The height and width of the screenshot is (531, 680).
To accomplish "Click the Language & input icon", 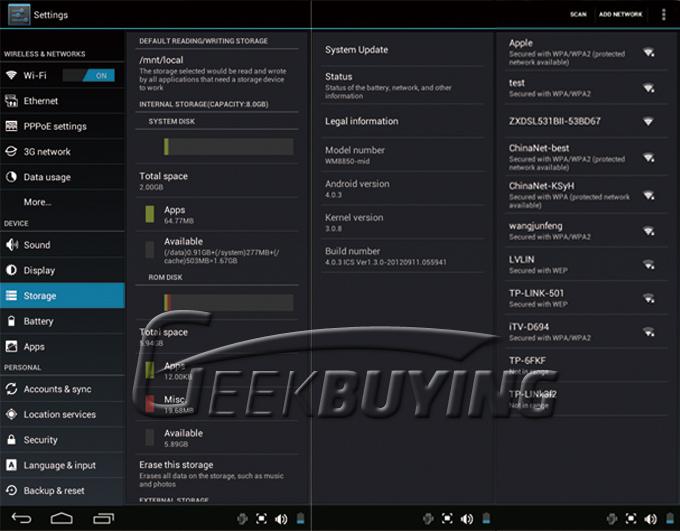I will (x=11, y=465).
